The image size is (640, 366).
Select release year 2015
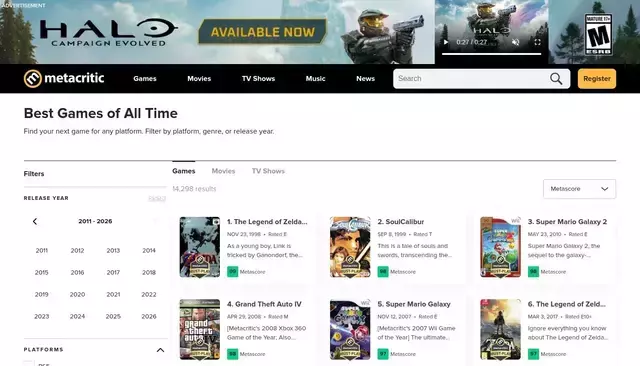click(x=42, y=273)
